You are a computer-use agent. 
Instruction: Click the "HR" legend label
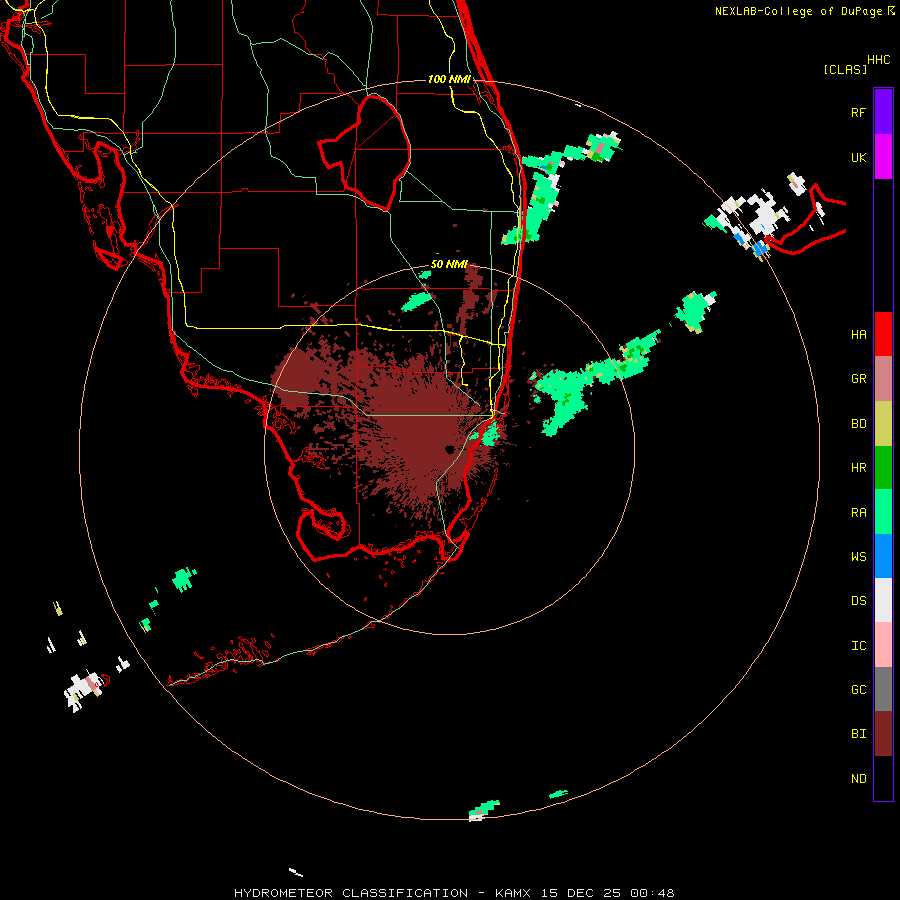pos(858,468)
